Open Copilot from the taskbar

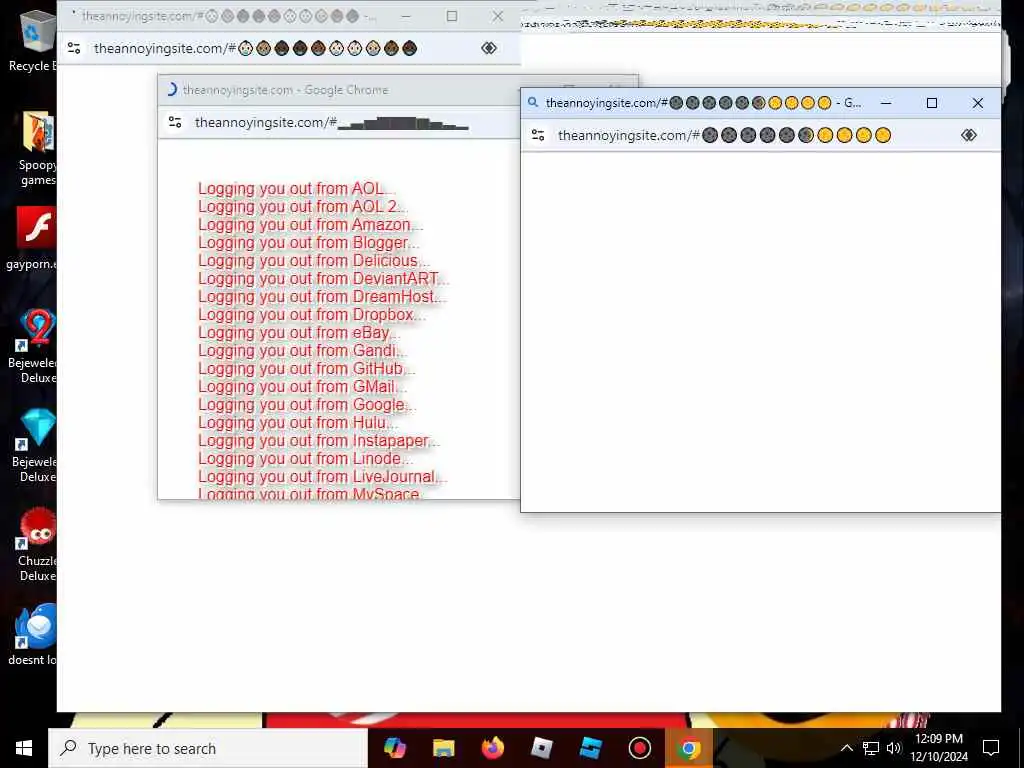click(394, 748)
